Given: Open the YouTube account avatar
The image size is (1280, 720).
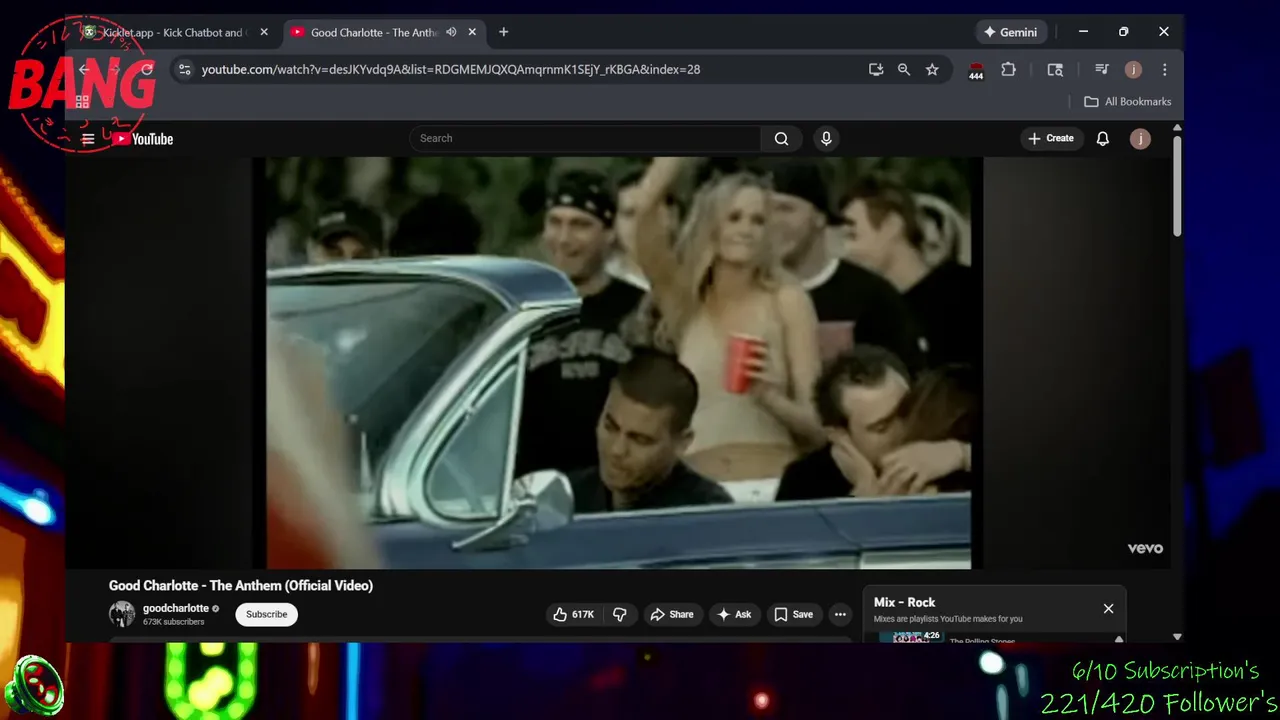Looking at the screenshot, I should 1140,139.
